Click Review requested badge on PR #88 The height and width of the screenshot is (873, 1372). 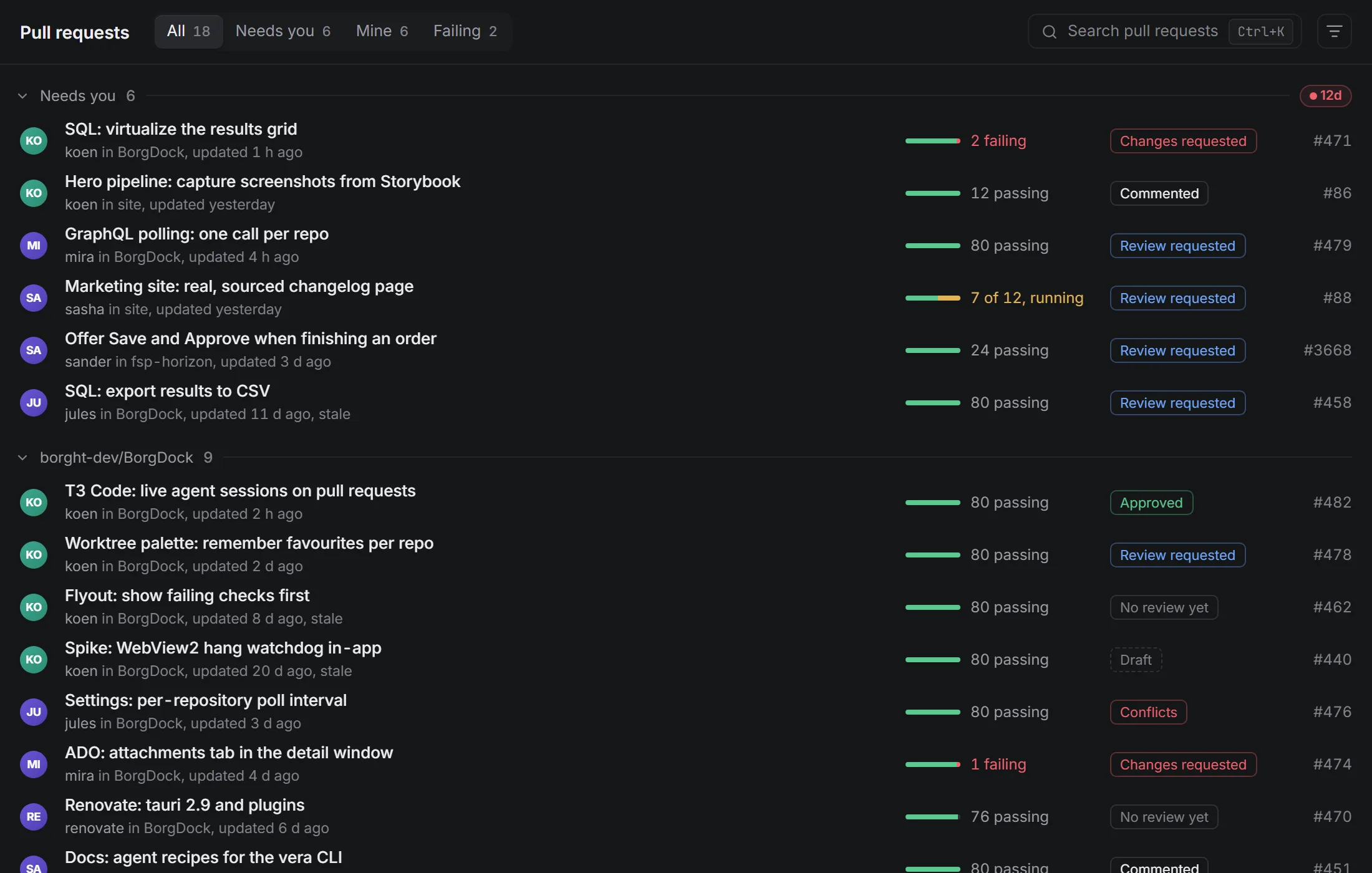1177,298
